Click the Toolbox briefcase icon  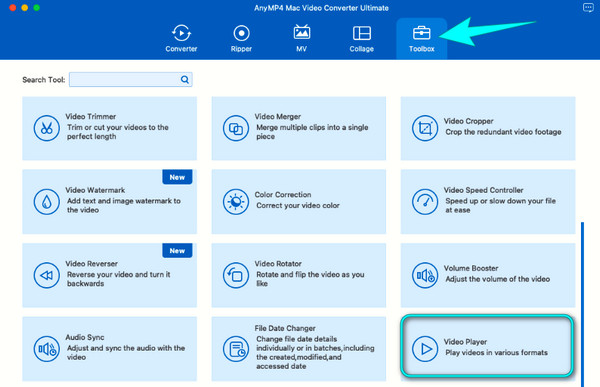(x=421, y=33)
